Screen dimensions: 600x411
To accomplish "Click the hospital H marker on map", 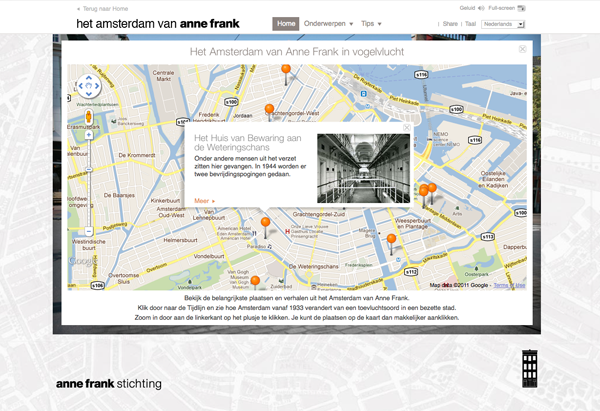I will (x=287, y=232).
